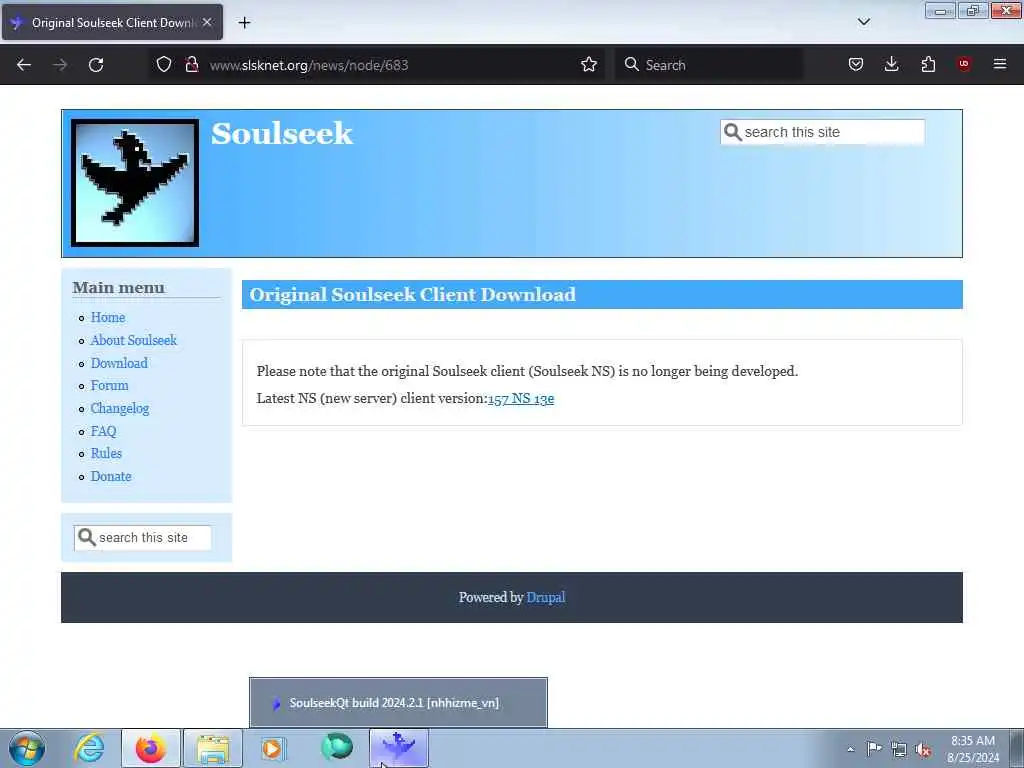Click the Firefox Search box
1024x768 pixels.
709,65
